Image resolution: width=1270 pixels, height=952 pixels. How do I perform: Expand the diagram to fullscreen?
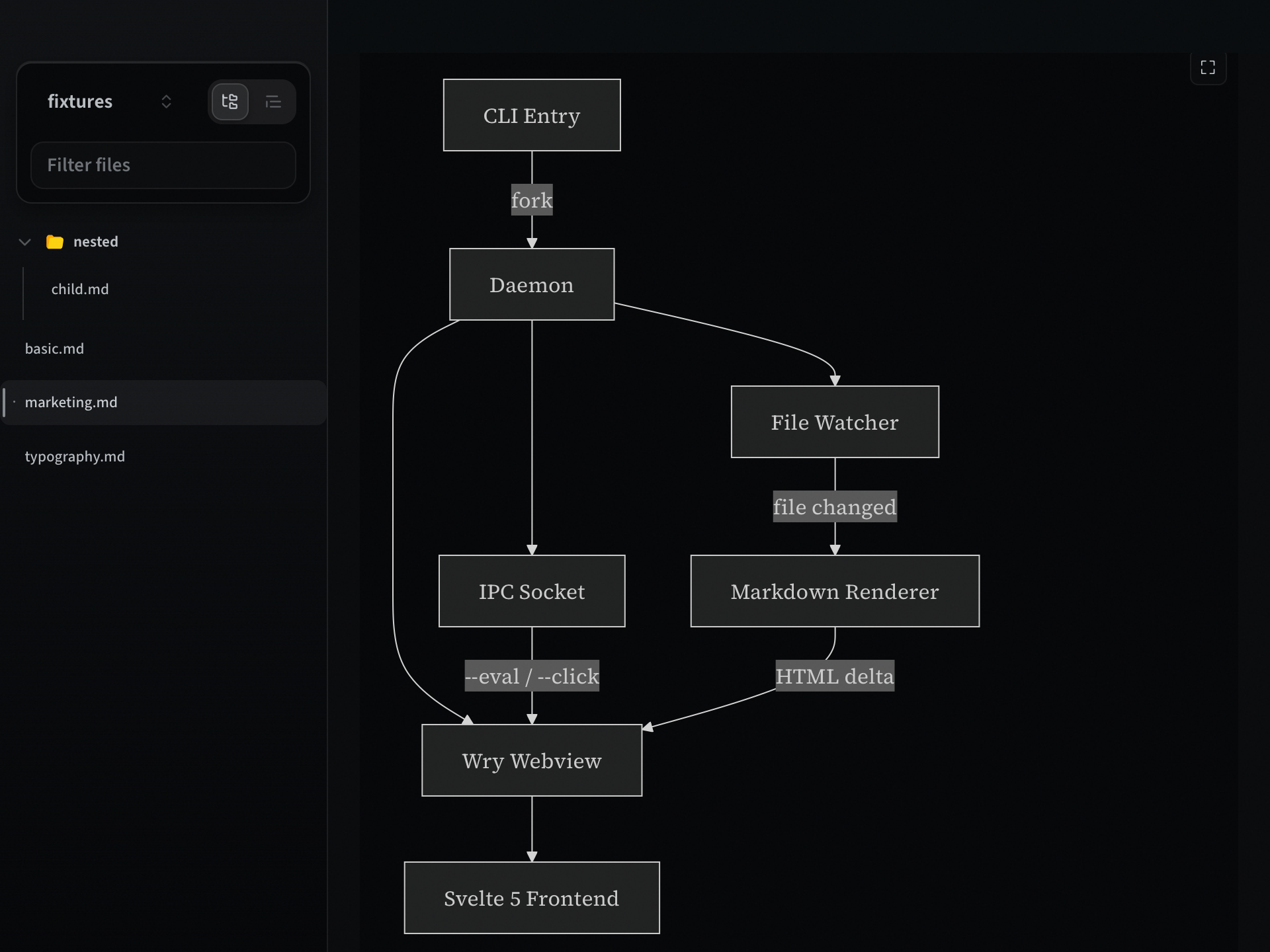(1208, 67)
